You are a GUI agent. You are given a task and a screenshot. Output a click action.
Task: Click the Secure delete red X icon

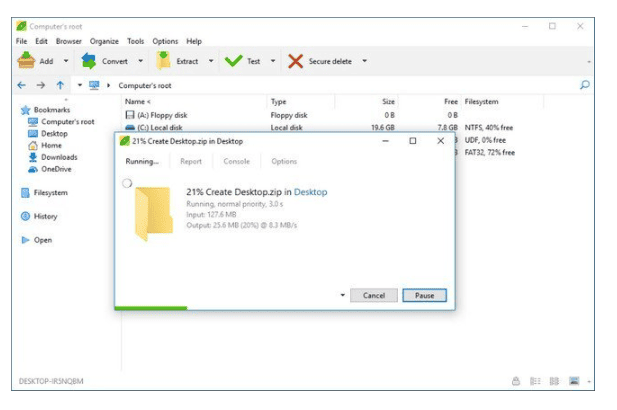click(296, 61)
